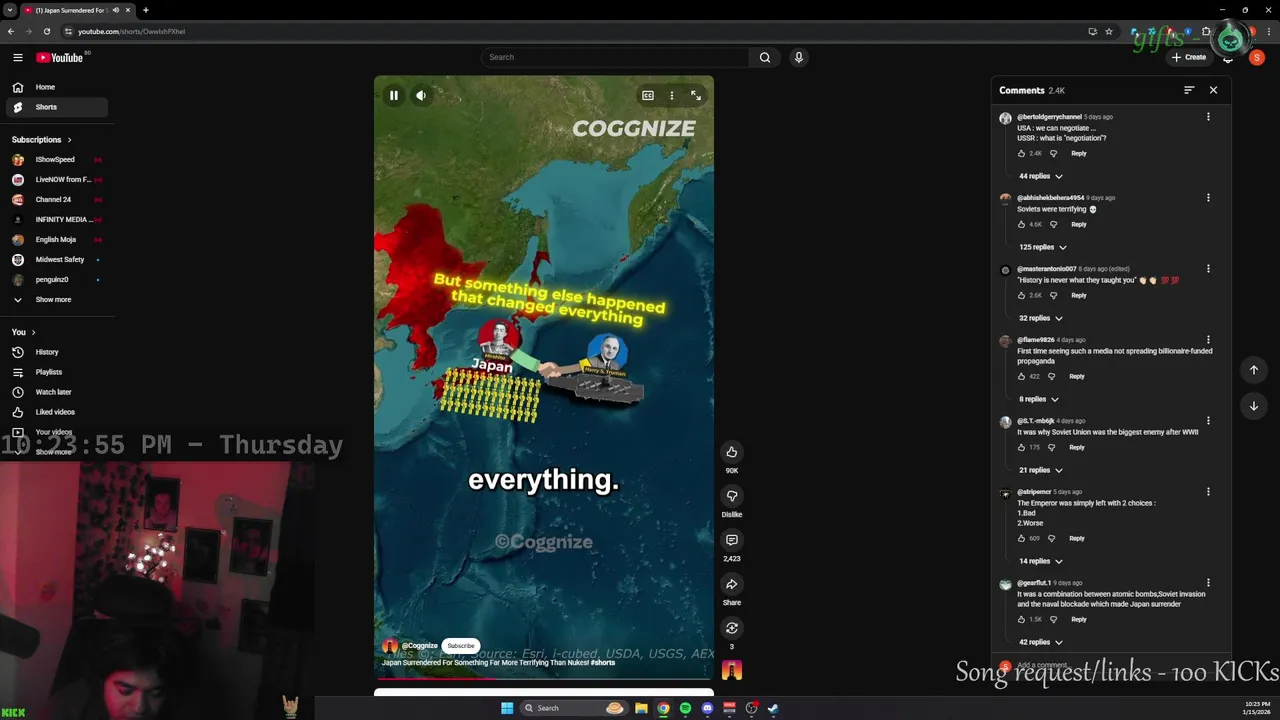Viewport: 1280px width, 720px height.
Task: Open the new tab plus button
Action: 146,10
